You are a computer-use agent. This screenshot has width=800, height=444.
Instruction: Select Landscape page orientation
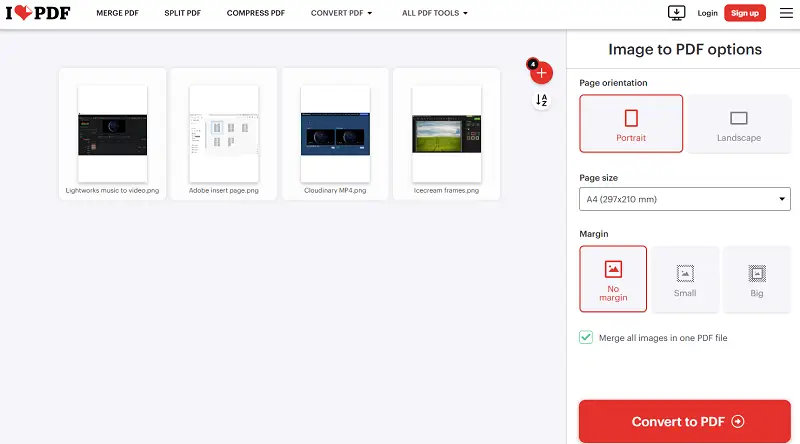click(739, 124)
